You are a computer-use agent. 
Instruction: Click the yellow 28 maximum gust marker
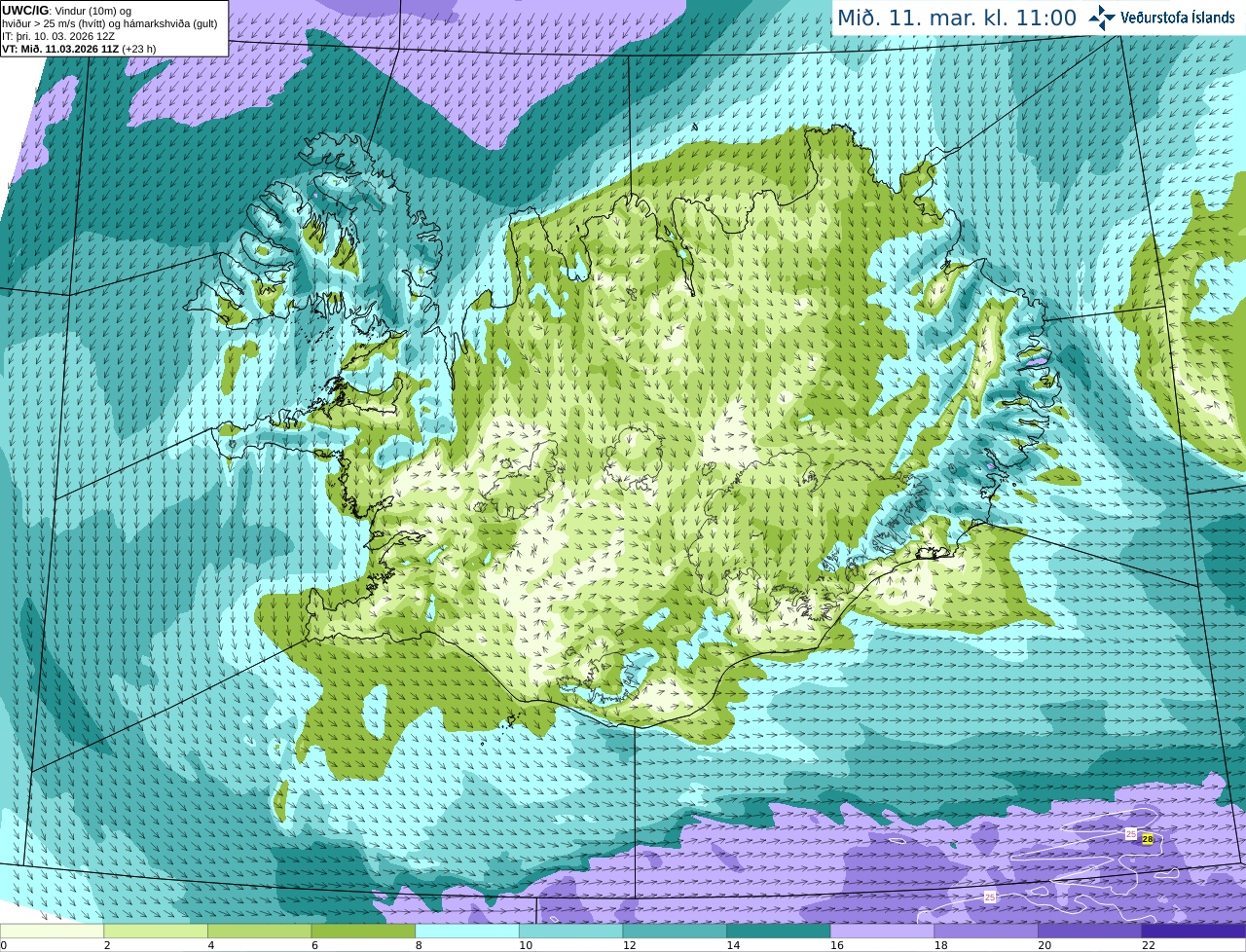(1148, 839)
